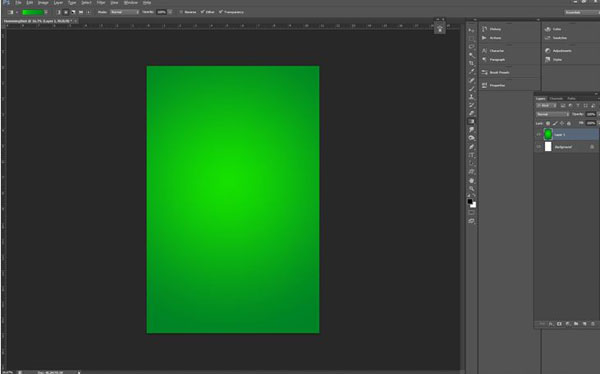The width and height of the screenshot is (600, 374).
Task: Select the Clone Stamp tool
Action: [471, 97]
